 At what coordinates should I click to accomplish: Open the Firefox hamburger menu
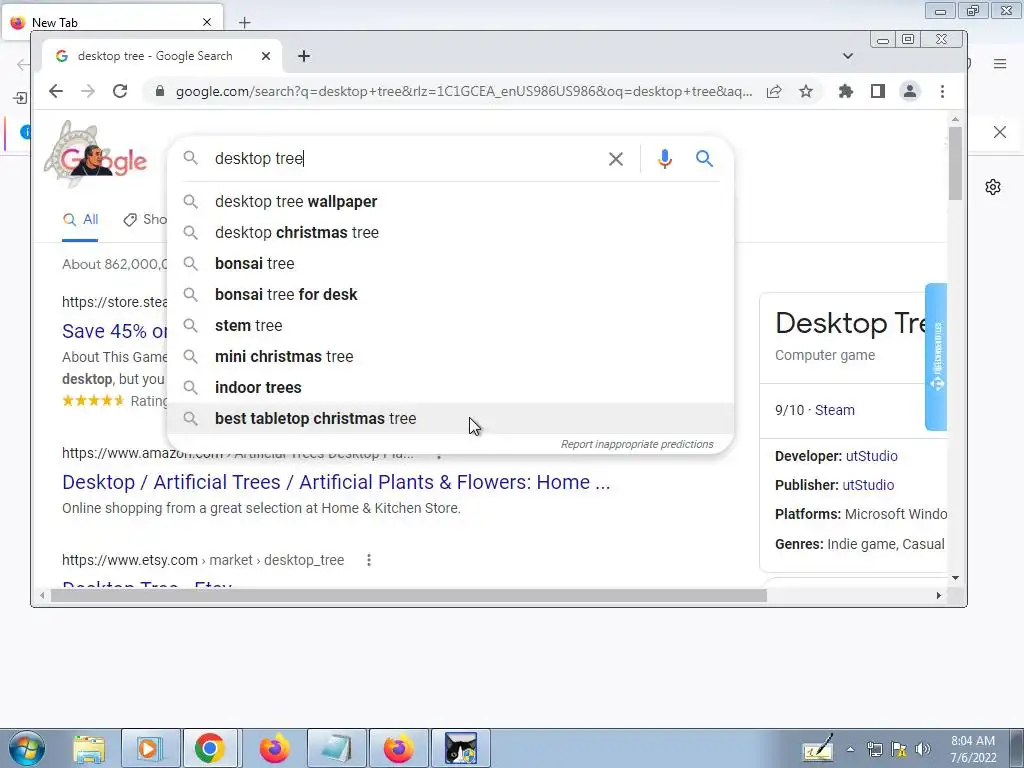point(1000,64)
